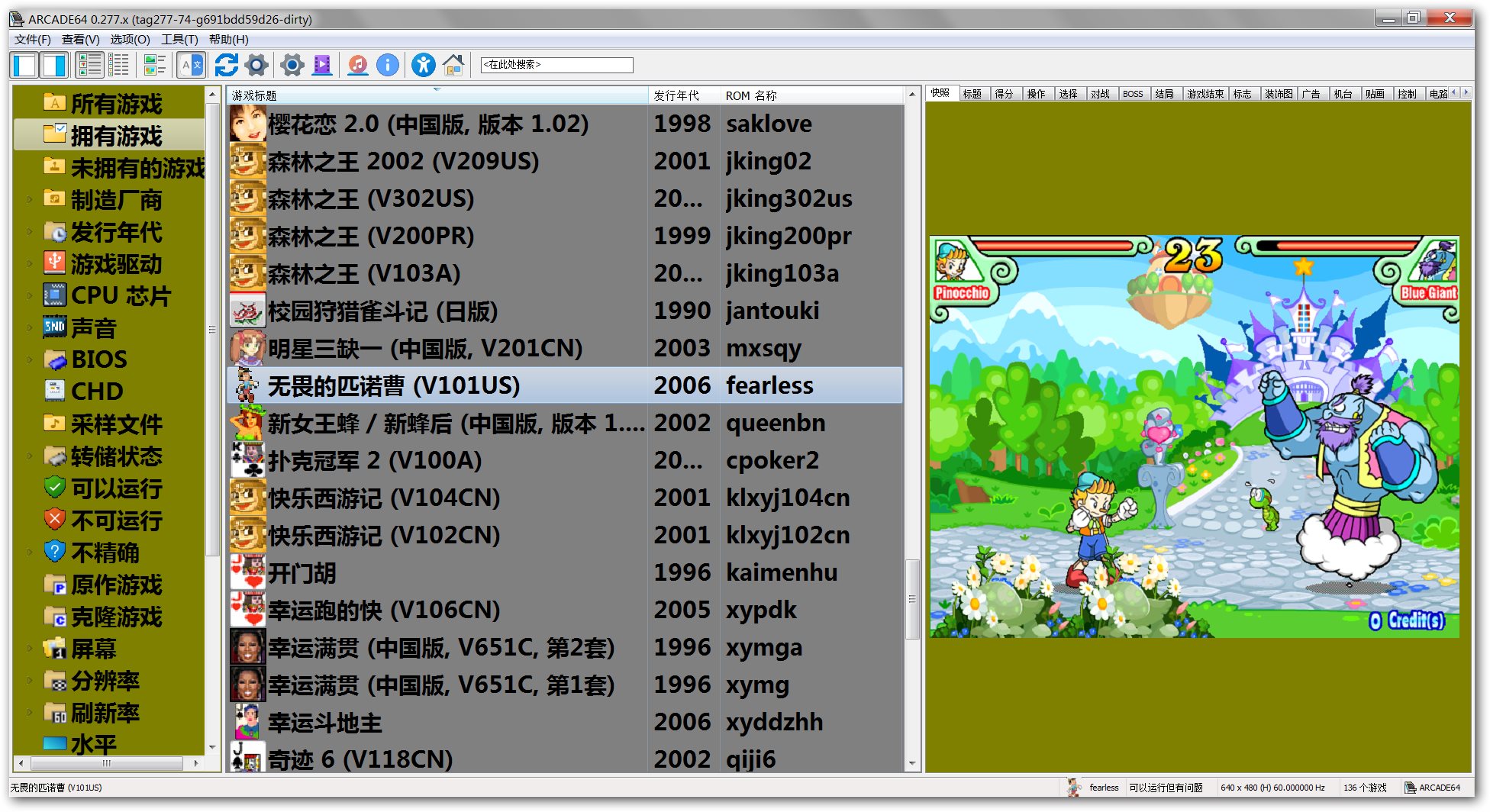Image resolution: width=1490 pixels, height=812 pixels.
Task: Click the 扑克冠军 2 game icon
Action: 247,460
